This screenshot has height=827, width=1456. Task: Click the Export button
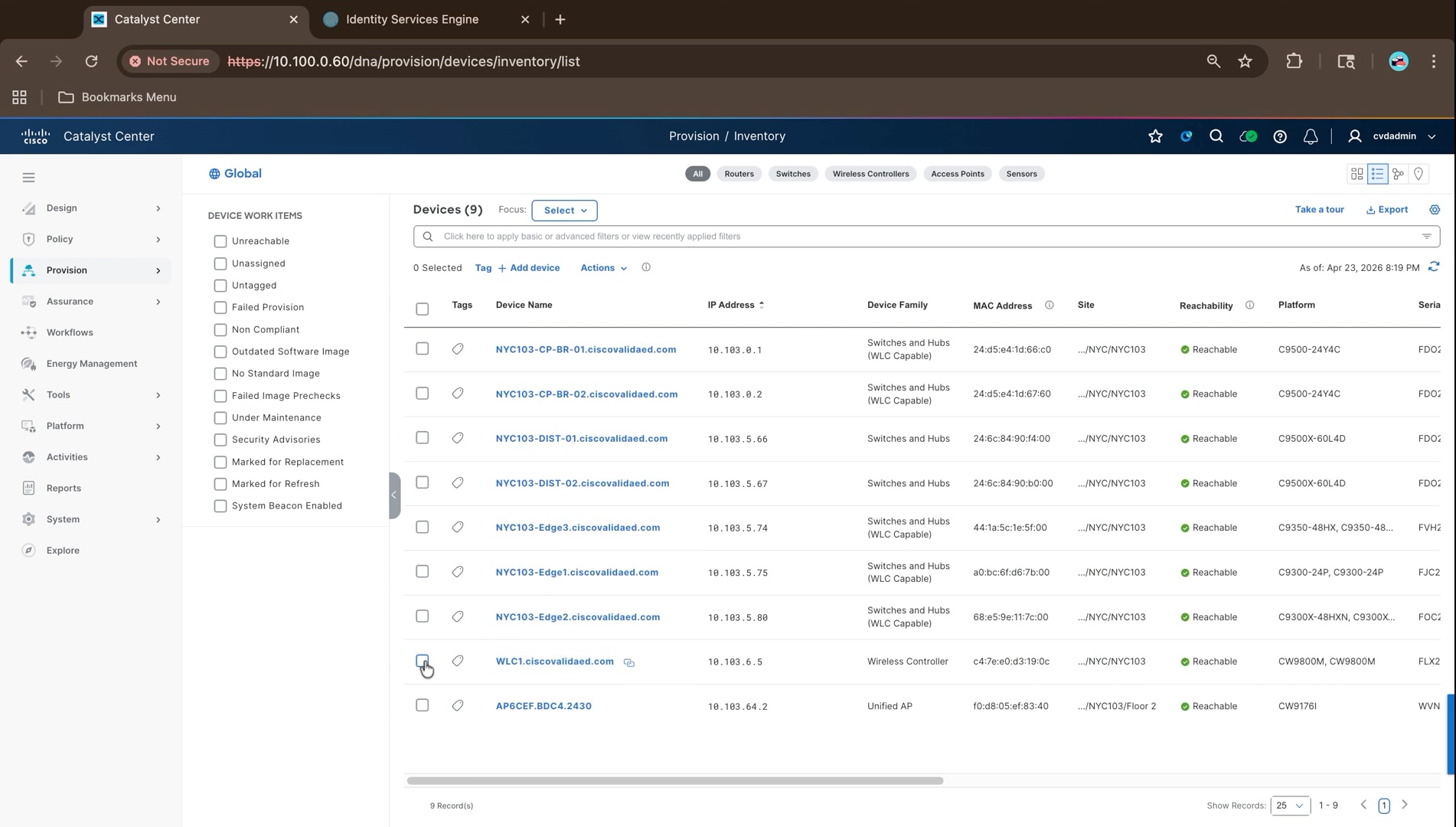[x=1386, y=210]
